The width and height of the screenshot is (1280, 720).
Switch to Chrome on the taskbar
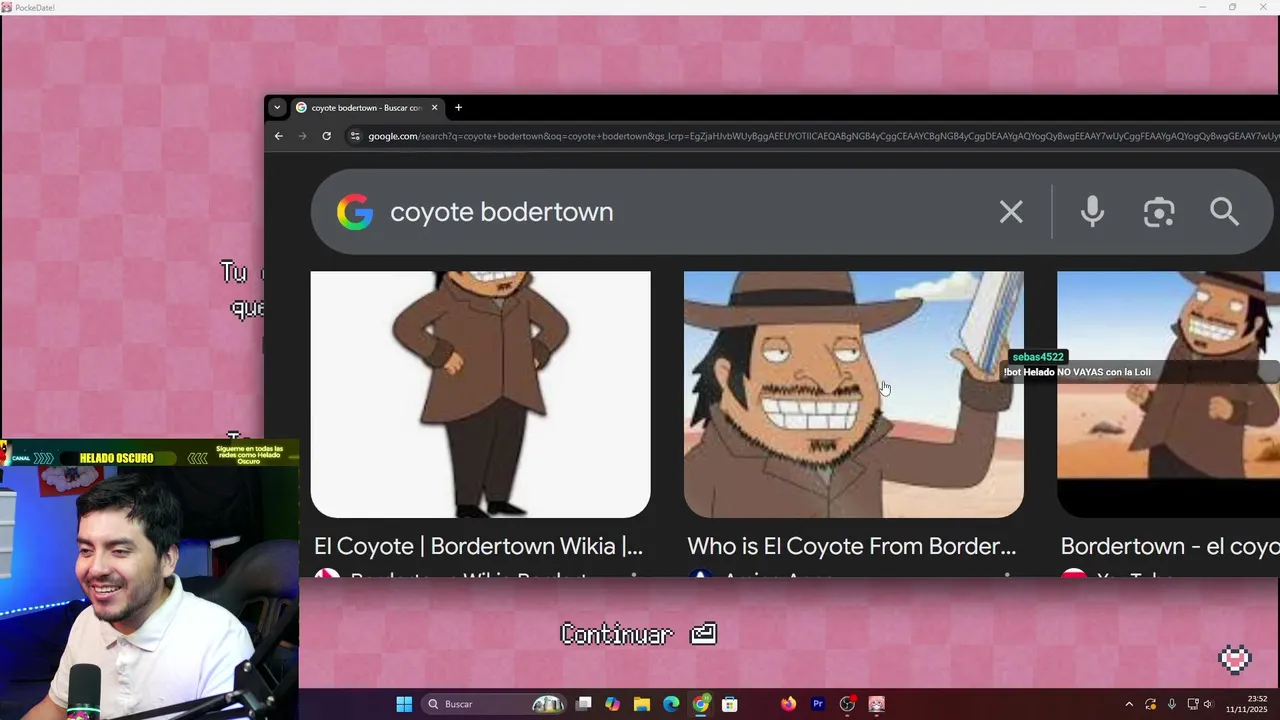coord(701,704)
